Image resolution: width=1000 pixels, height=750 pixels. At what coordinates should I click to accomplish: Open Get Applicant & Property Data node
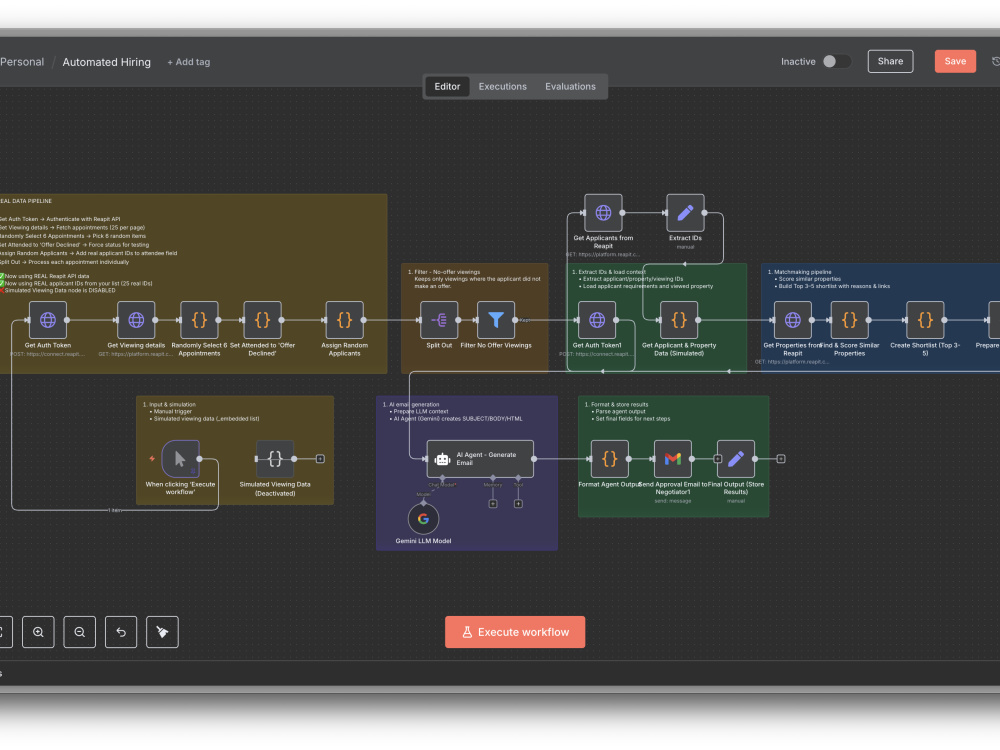679,320
